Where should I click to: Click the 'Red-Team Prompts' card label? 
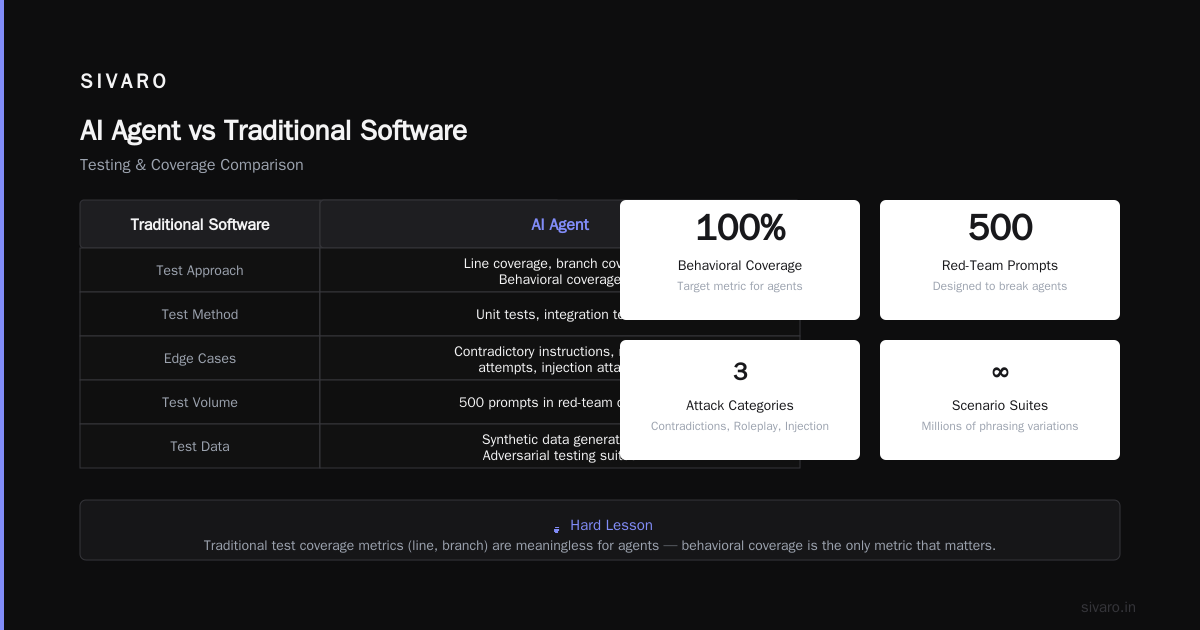[x=1000, y=265]
